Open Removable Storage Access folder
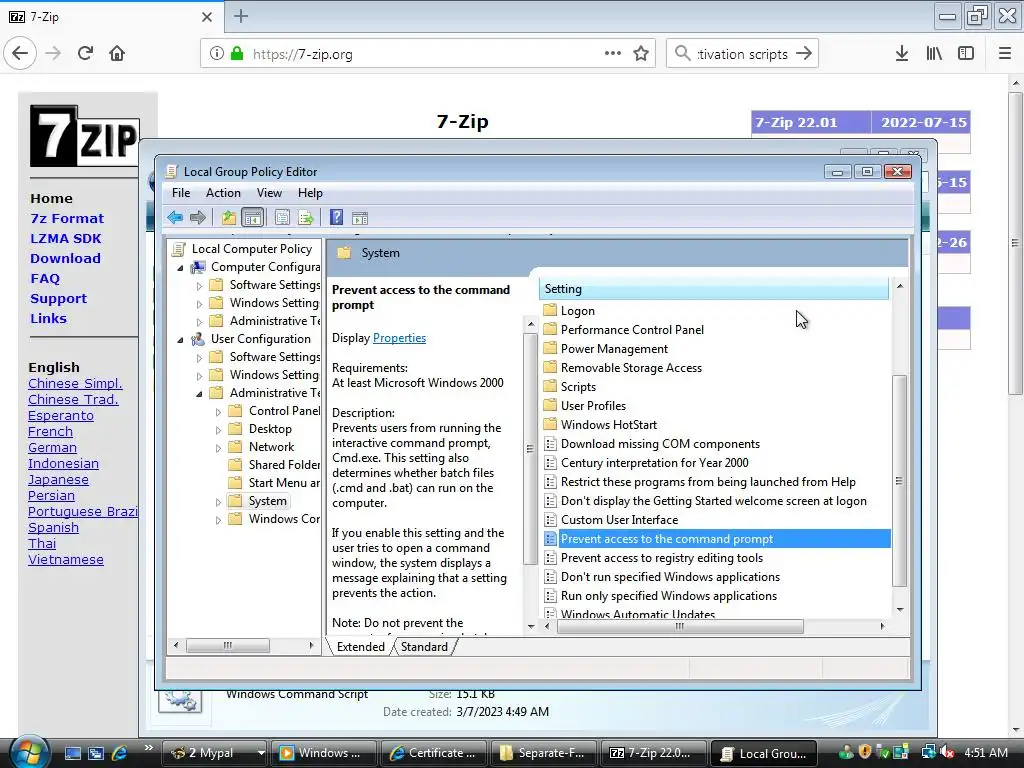 631,368
